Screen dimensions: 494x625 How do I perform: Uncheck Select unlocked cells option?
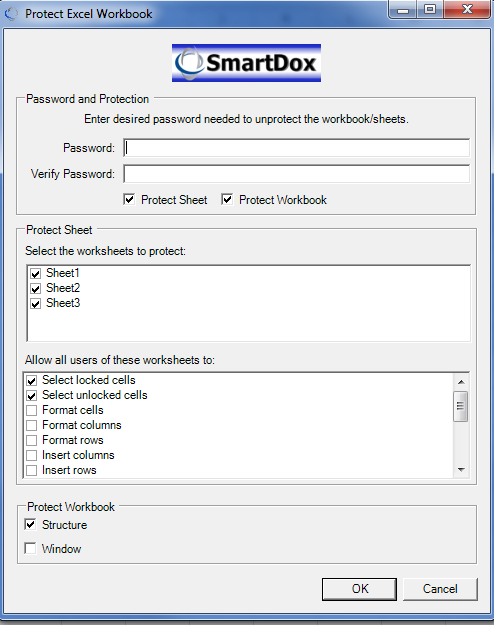31,395
